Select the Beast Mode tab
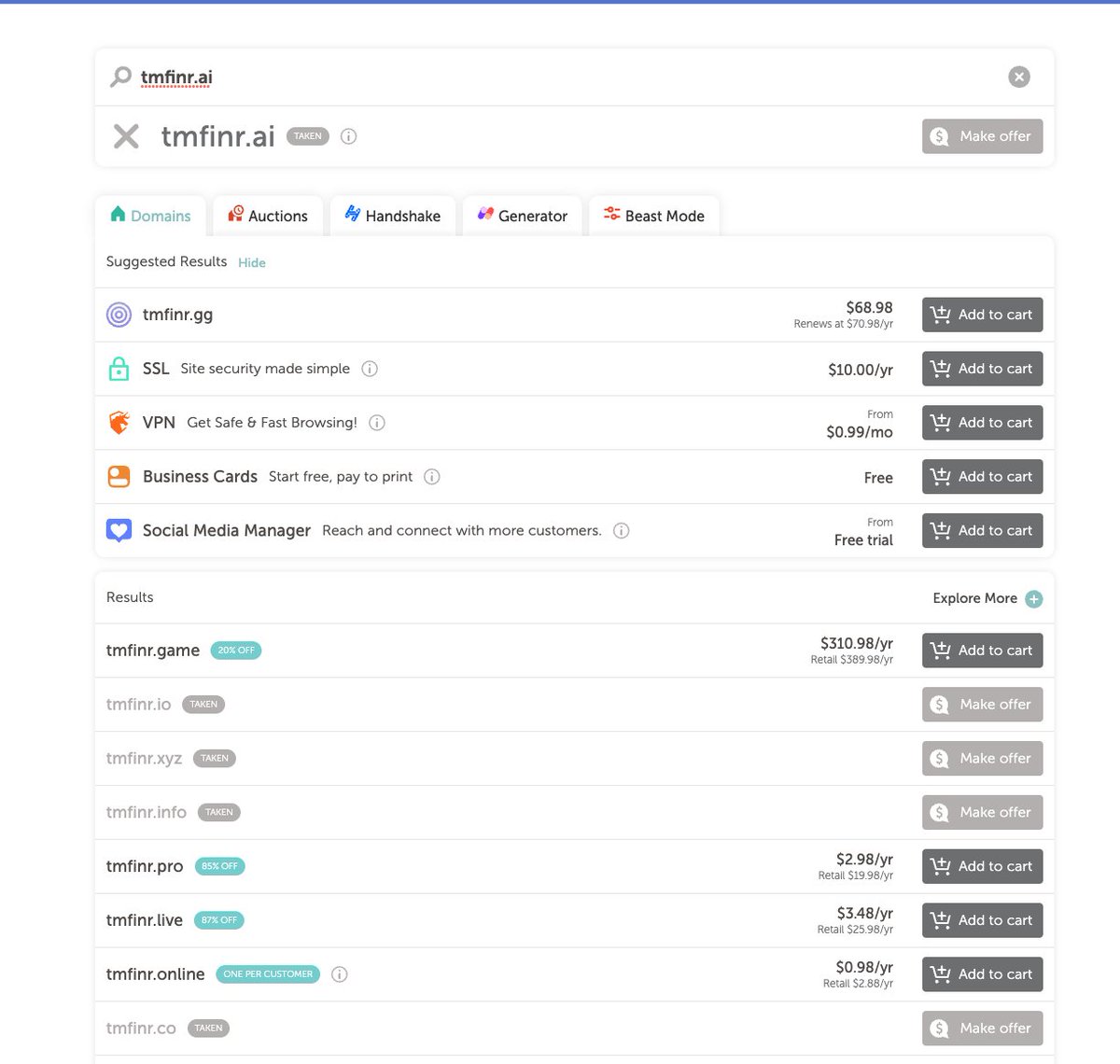Screen dimensions: 1120x1064 pyautogui.click(x=653, y=216)
